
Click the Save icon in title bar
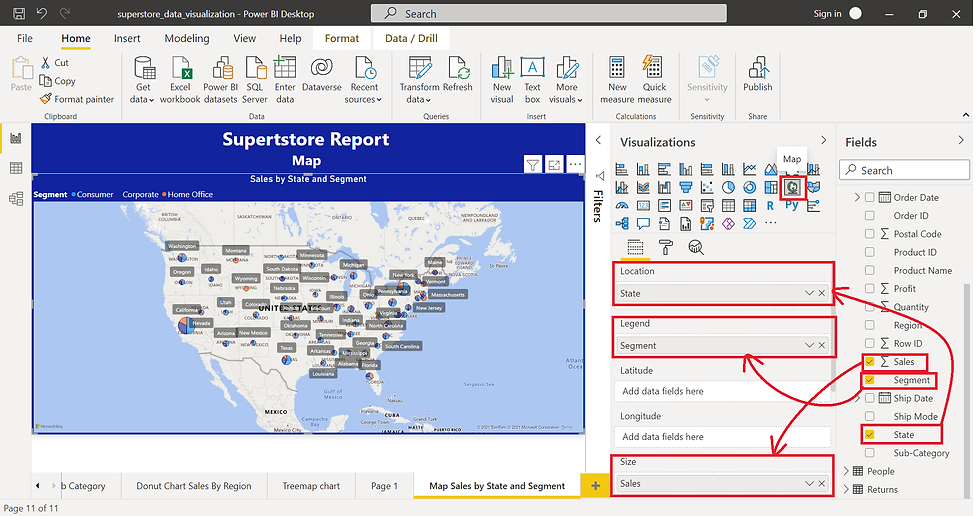[x=19, y=13]
